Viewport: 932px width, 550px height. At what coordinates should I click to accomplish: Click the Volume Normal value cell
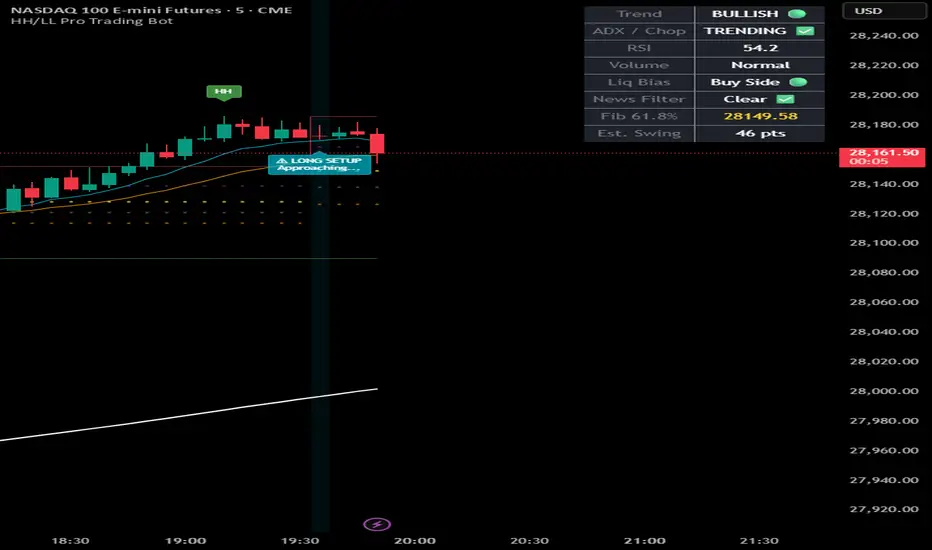click(760, 65)
